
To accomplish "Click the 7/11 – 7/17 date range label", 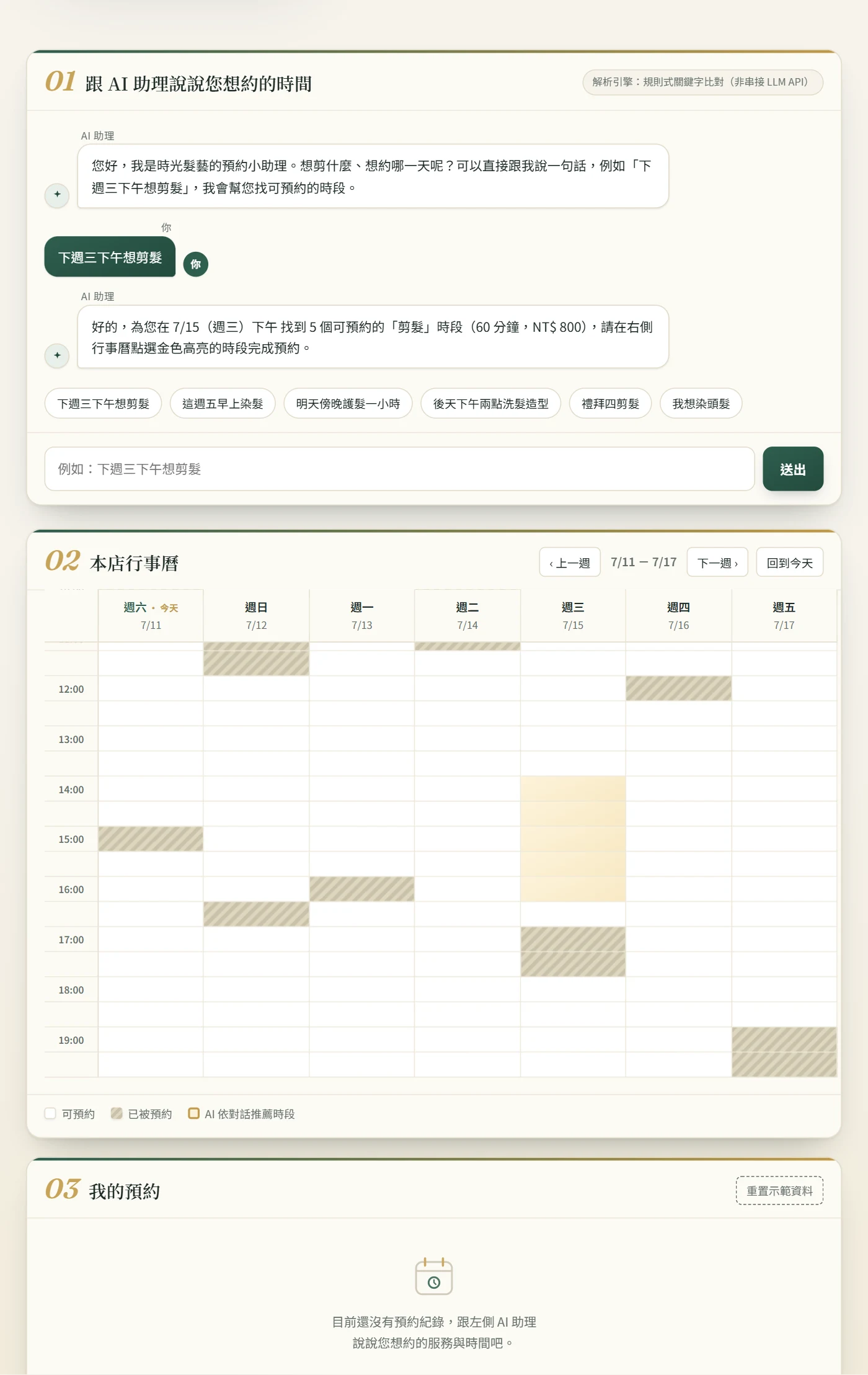I will (x=644, y=562).
